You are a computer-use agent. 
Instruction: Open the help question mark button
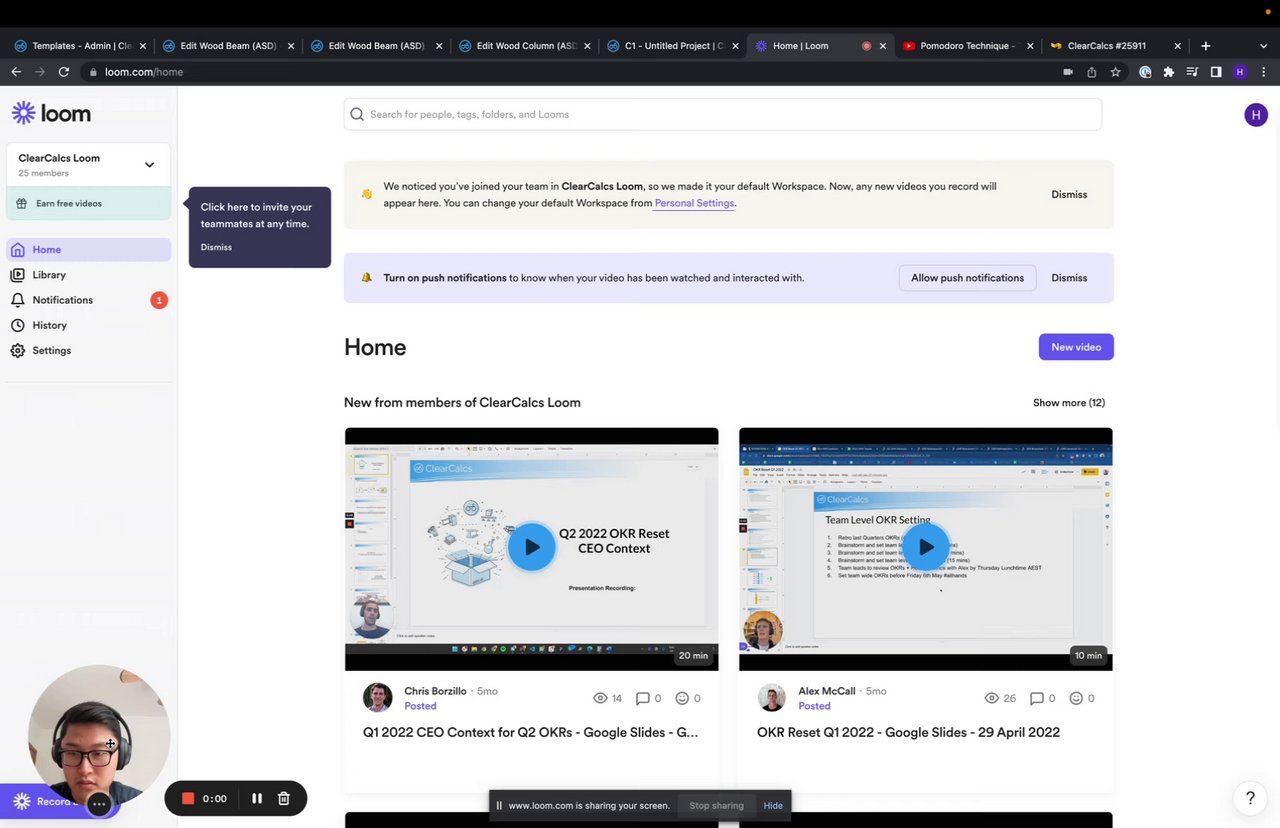point(1250,798)
